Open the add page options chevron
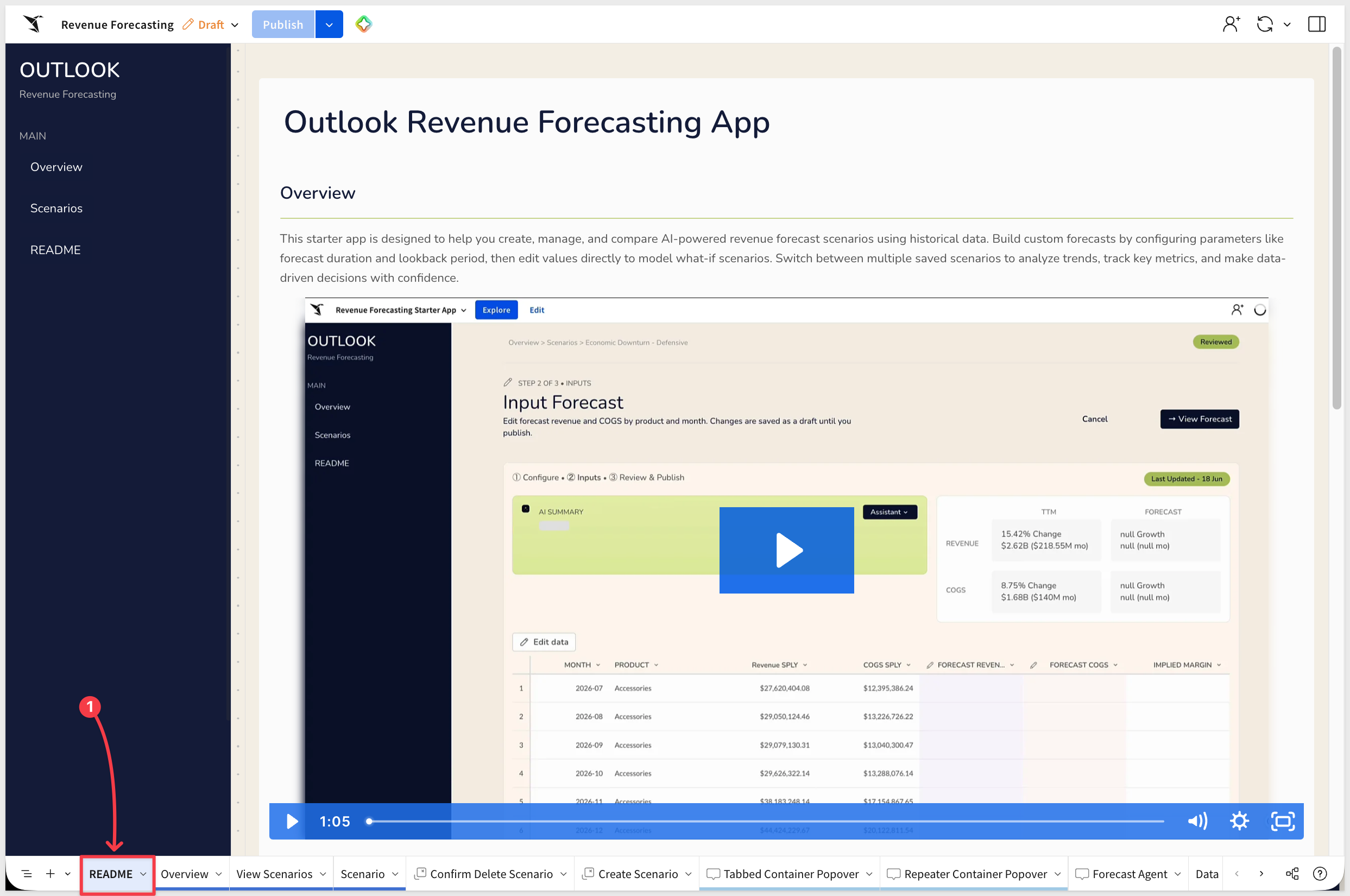 [67, 874]
